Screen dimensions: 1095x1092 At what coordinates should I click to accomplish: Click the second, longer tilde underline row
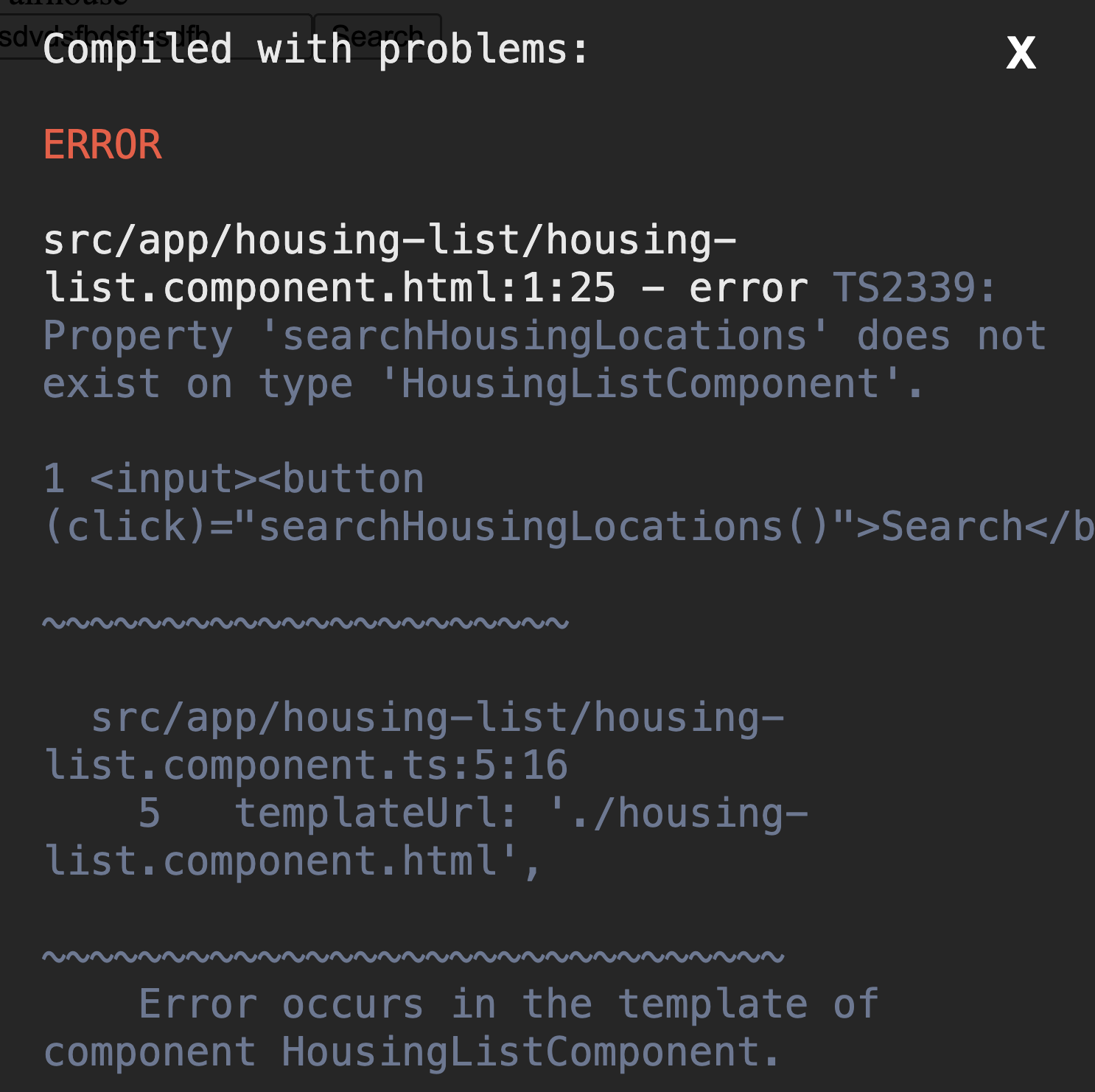413,956
